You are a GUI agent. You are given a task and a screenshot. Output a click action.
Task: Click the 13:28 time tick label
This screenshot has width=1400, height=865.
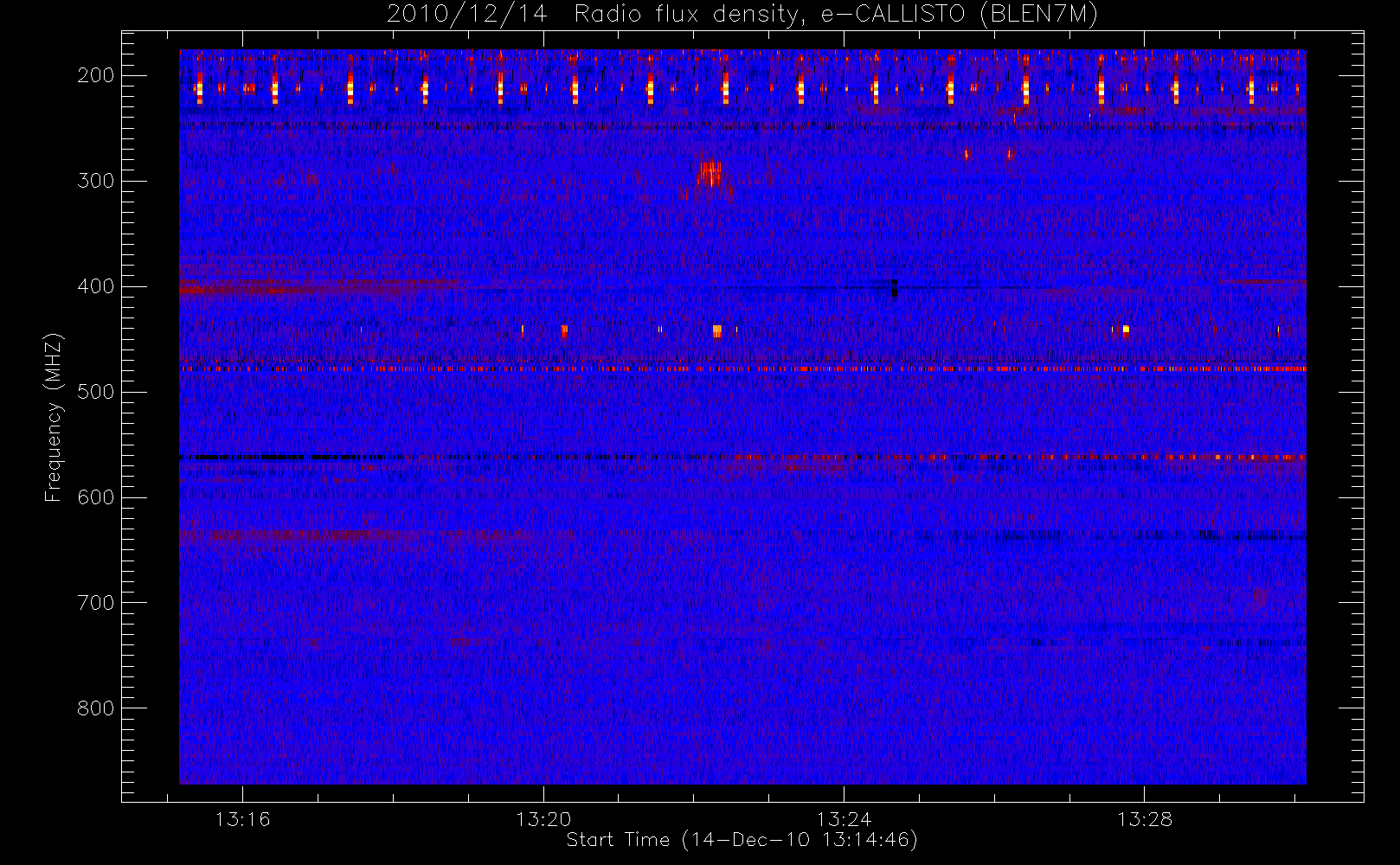click(1144, 819)
